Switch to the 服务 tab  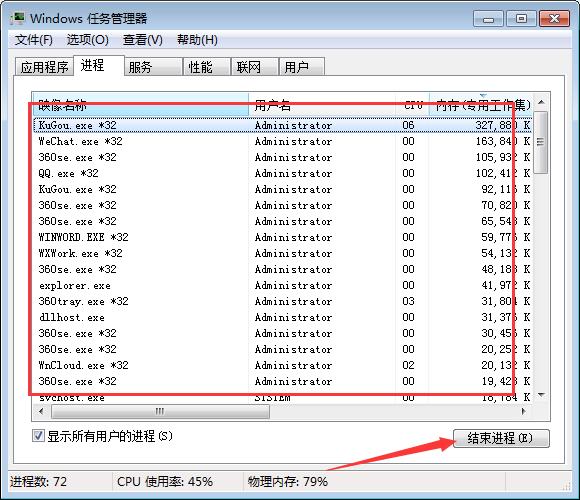pos(153,67)
